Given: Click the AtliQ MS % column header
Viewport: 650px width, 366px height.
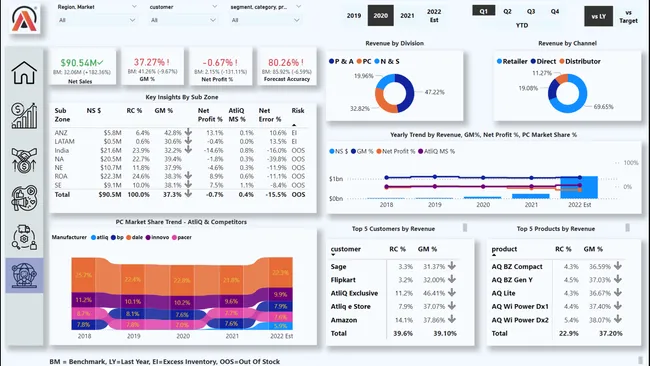Looking at the screenshot, I should tap(237, 115).
